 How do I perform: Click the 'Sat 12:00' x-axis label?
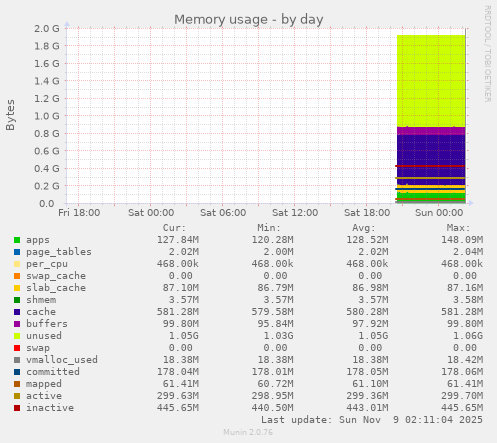pyautogui.click(x=295, y=213)
